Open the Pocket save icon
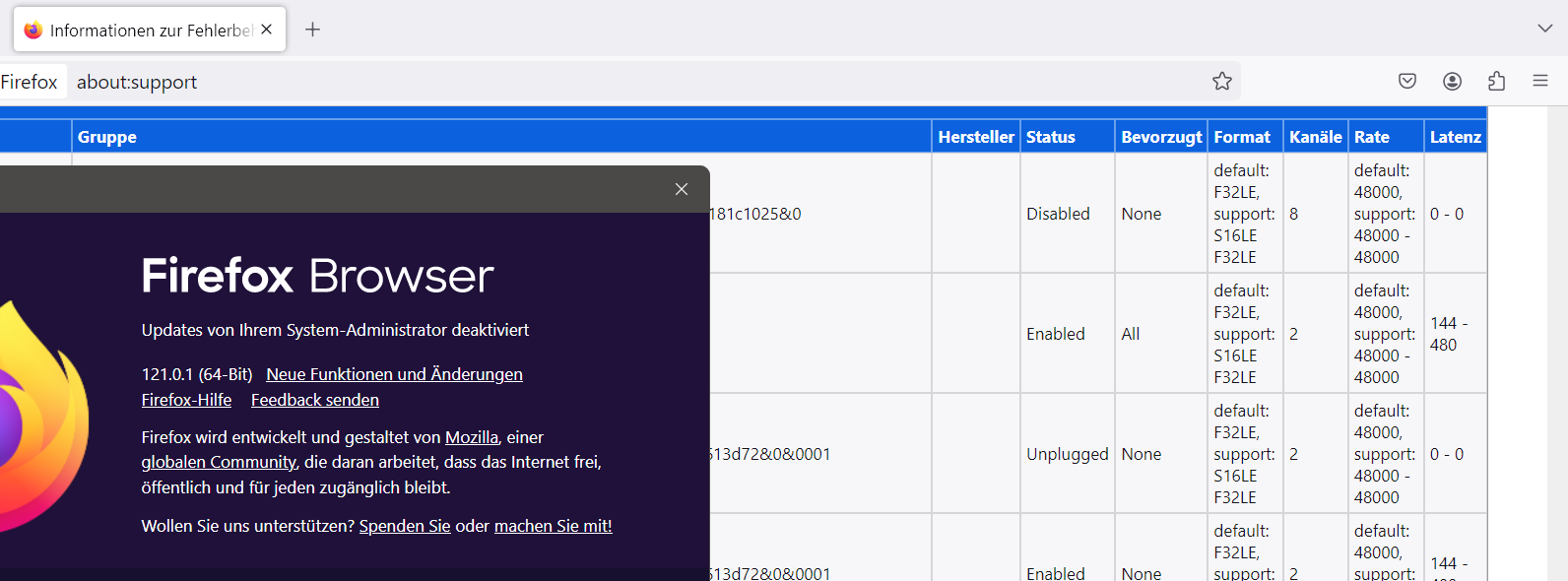 pos(1407,81)
